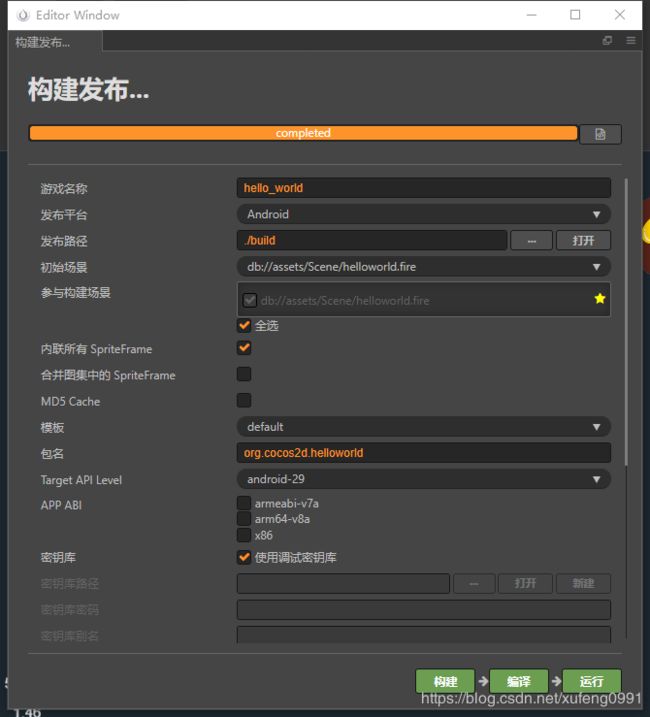The width and height of the screenshot is (650, 717).
Task: Click the 打开 button for keystore path
Action: (x=525, y=583)
